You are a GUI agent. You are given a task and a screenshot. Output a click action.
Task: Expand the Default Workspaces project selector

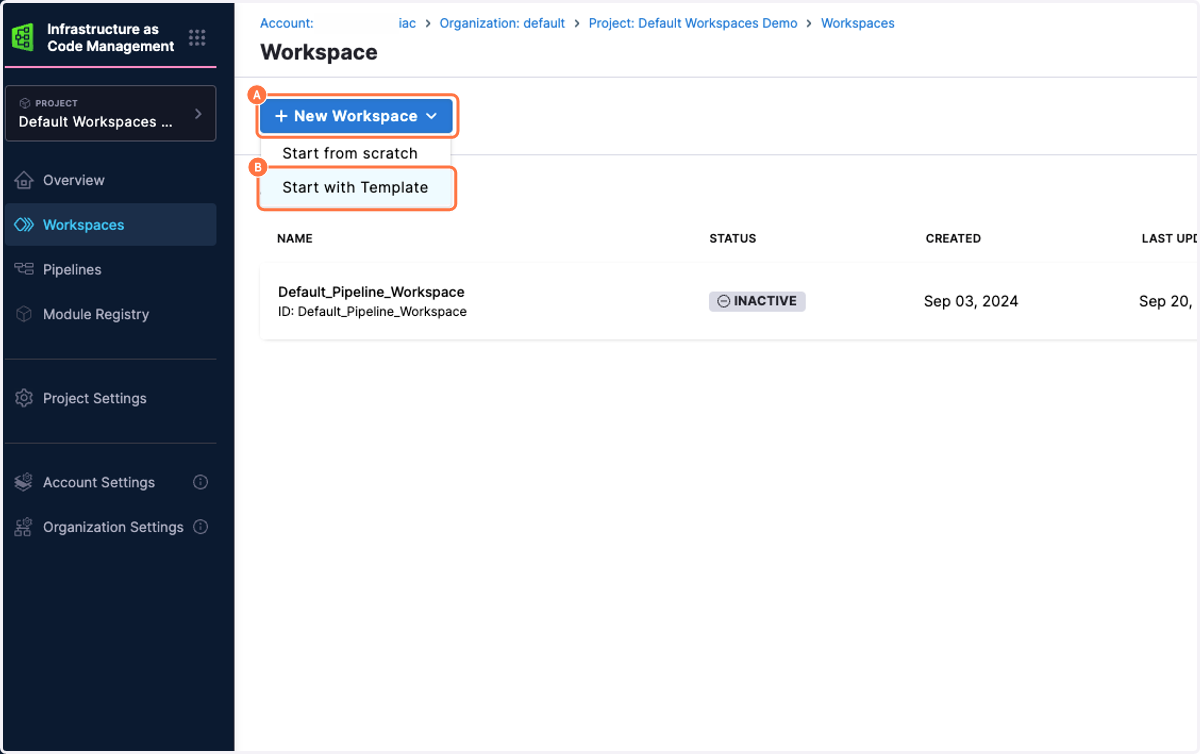click(110, 114)
